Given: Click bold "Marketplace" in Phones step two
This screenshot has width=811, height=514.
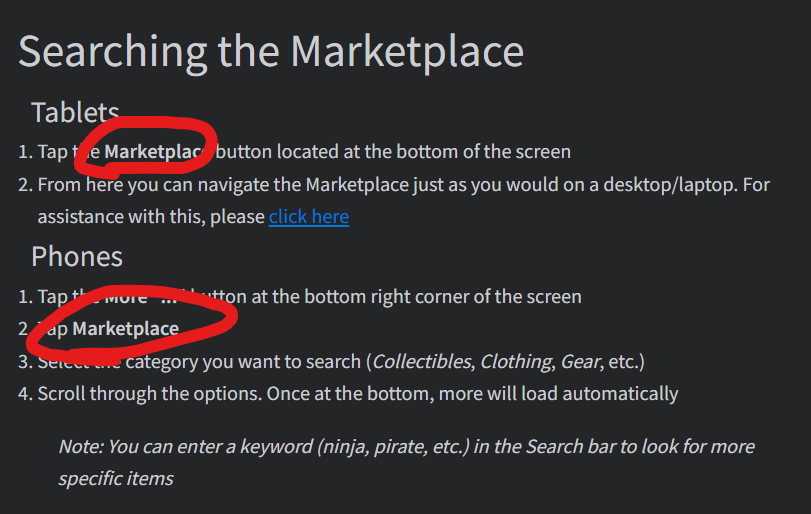Looking at the screenshot, I should (126, 329).
